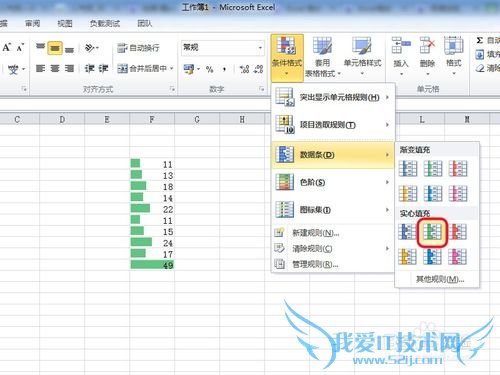This screenshot has height=375, width=500.
Task: Click Manage Rules (管理规则)
Action: click(333, 264)
